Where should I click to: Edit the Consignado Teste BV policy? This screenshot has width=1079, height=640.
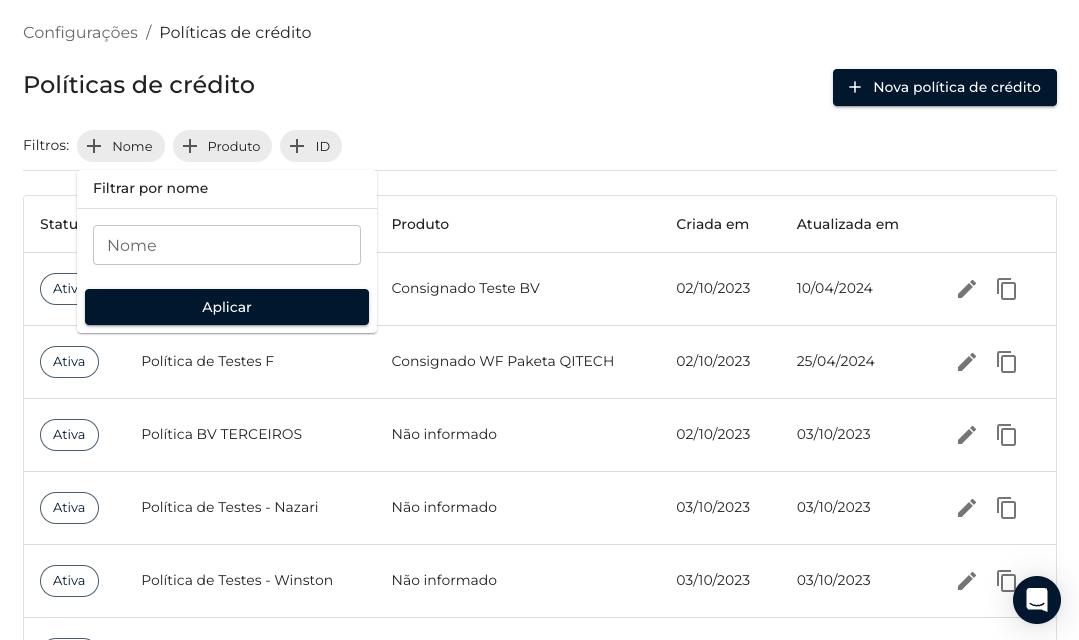(x=966, y=289)
